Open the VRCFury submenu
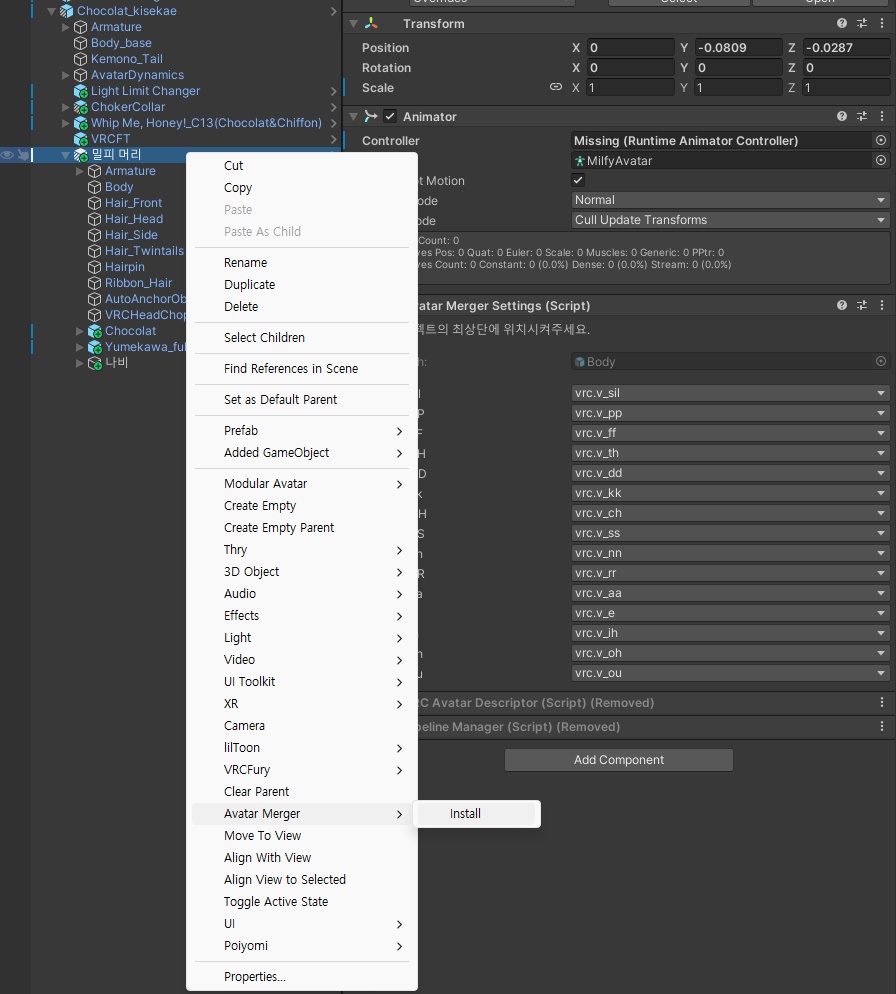The height and width of the screenshot is (994, 896). [302, 770]
